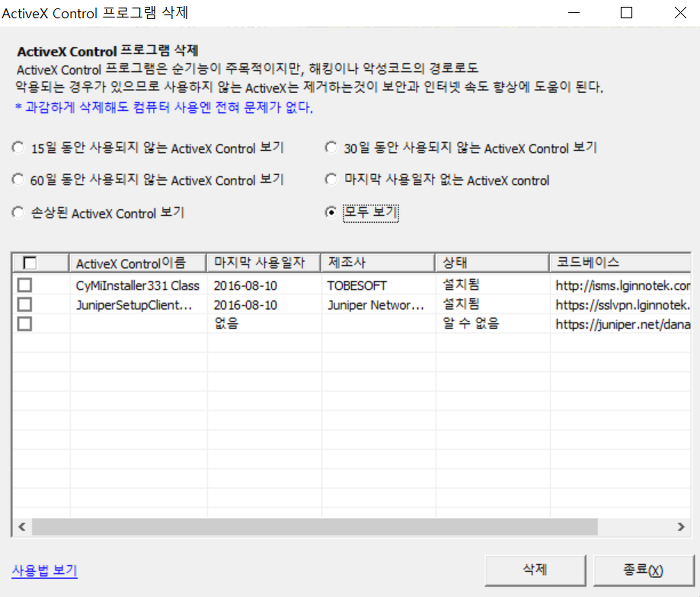Click the 제조사 column header

click(x=378, y=263)
